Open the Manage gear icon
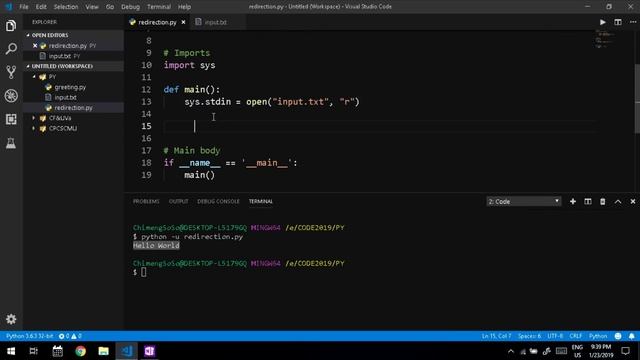The height and width of the screenshot is (360, 640). coord(11,319)
